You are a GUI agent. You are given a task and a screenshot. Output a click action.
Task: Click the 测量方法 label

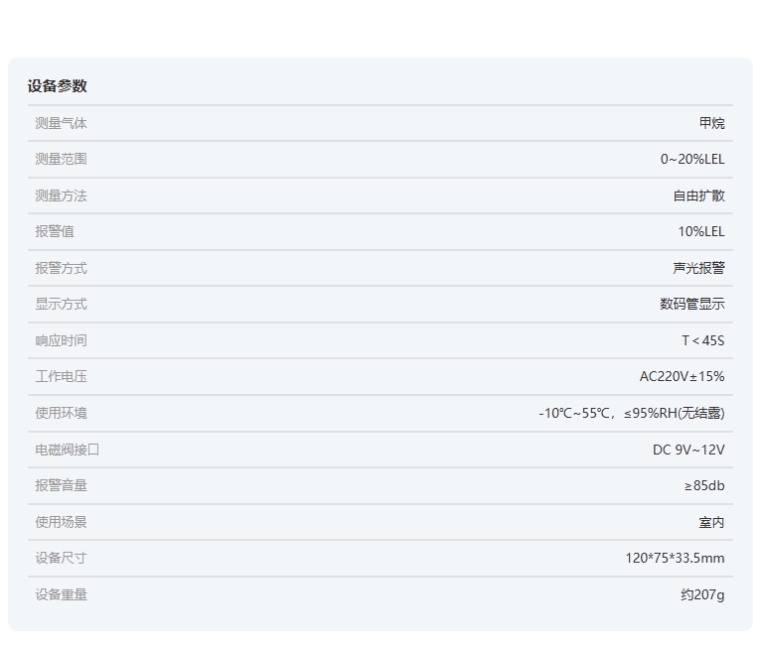(61, 195)
